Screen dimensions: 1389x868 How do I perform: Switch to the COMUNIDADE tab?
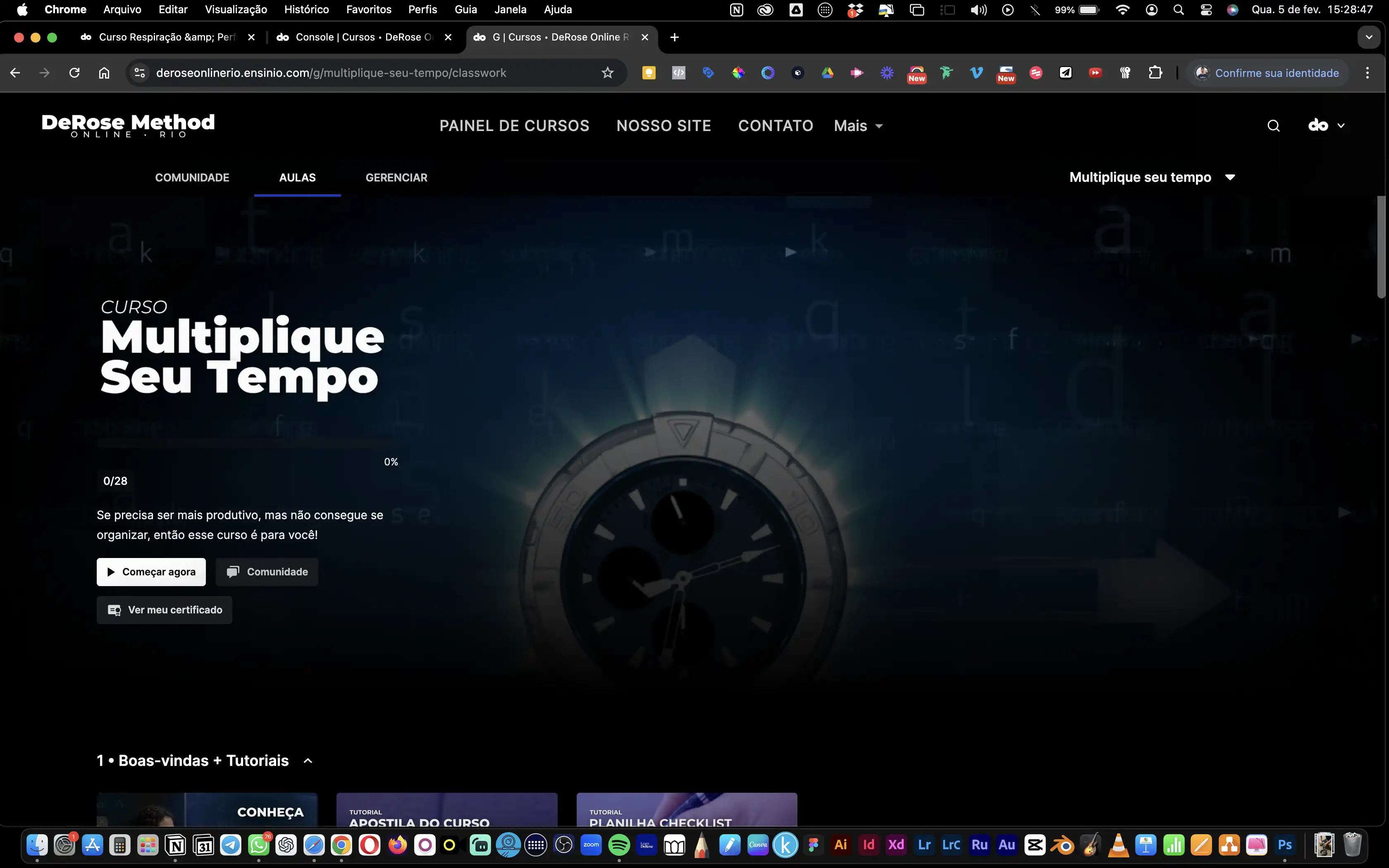coord(192,177)
